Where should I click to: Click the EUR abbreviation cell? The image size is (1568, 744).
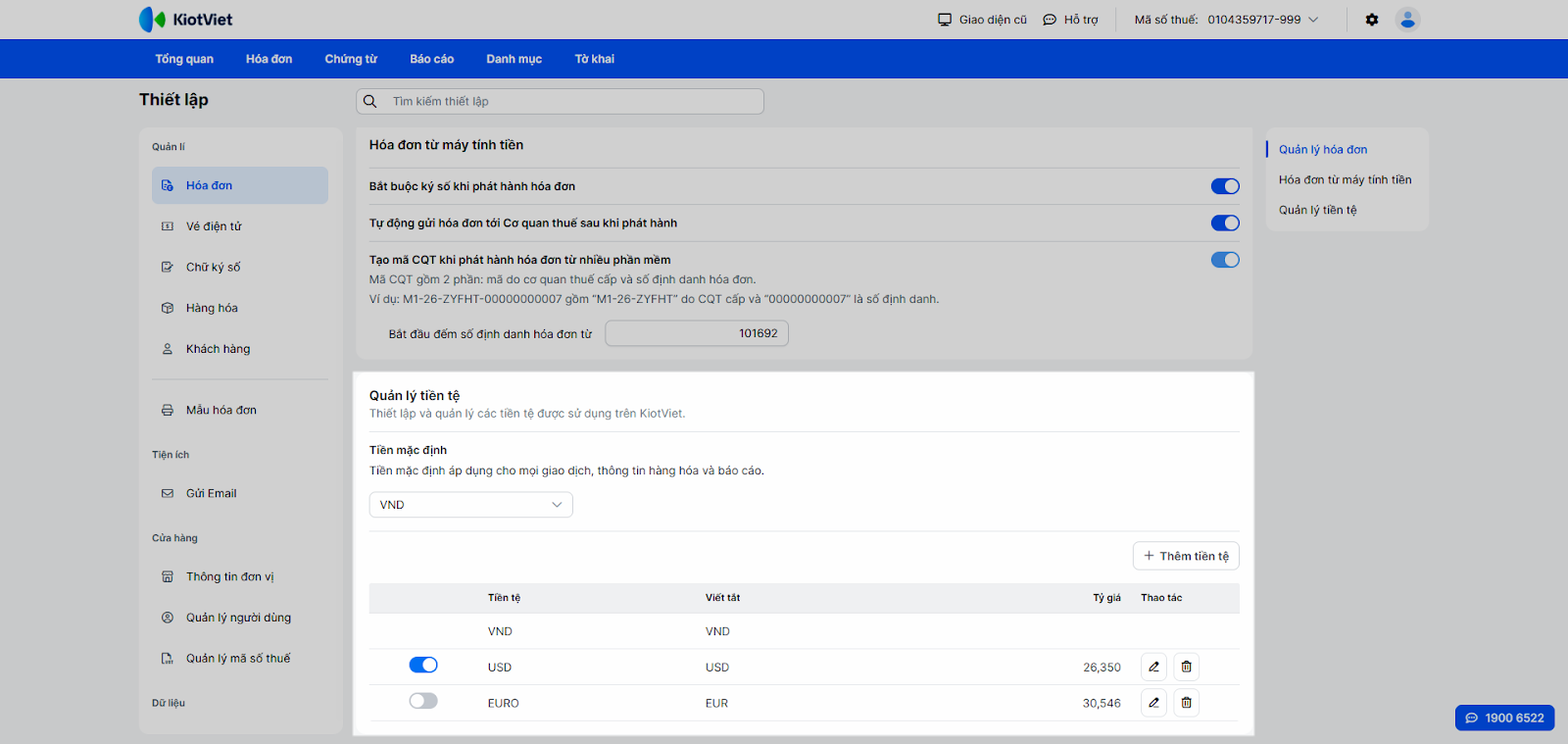(717, 704)
